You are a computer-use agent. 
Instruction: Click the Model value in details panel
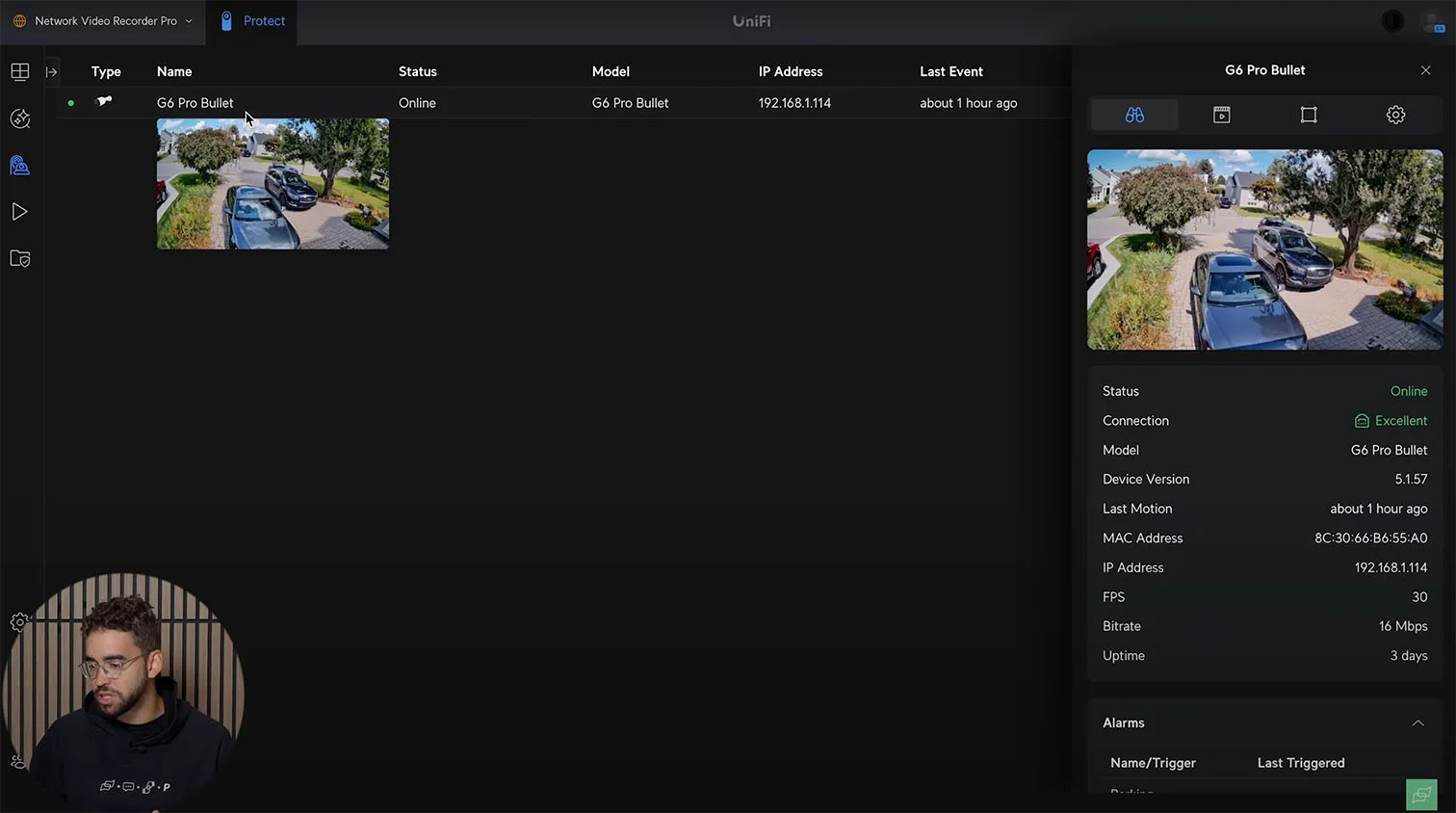pyautogui.click(x=1390, y=450)
